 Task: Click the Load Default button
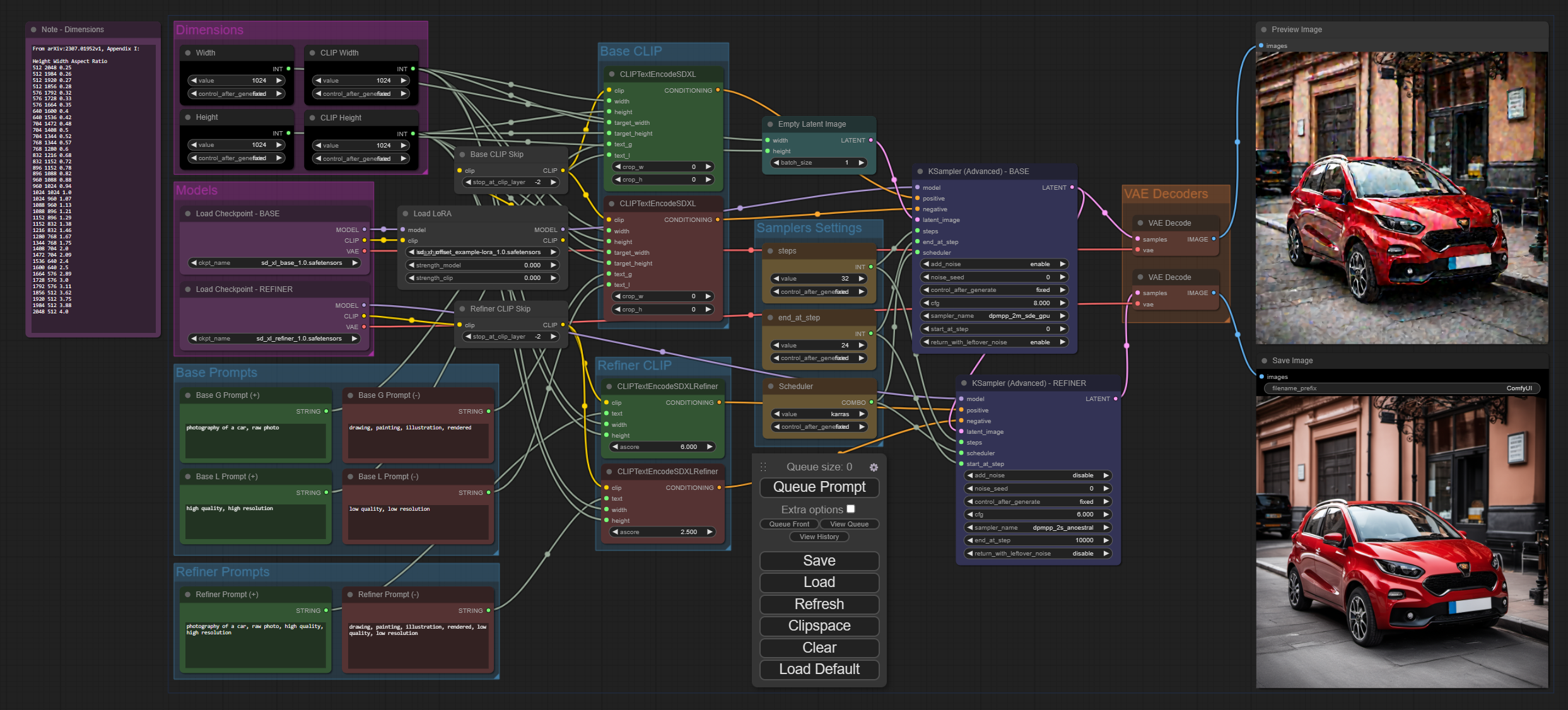tap(819, 669)
